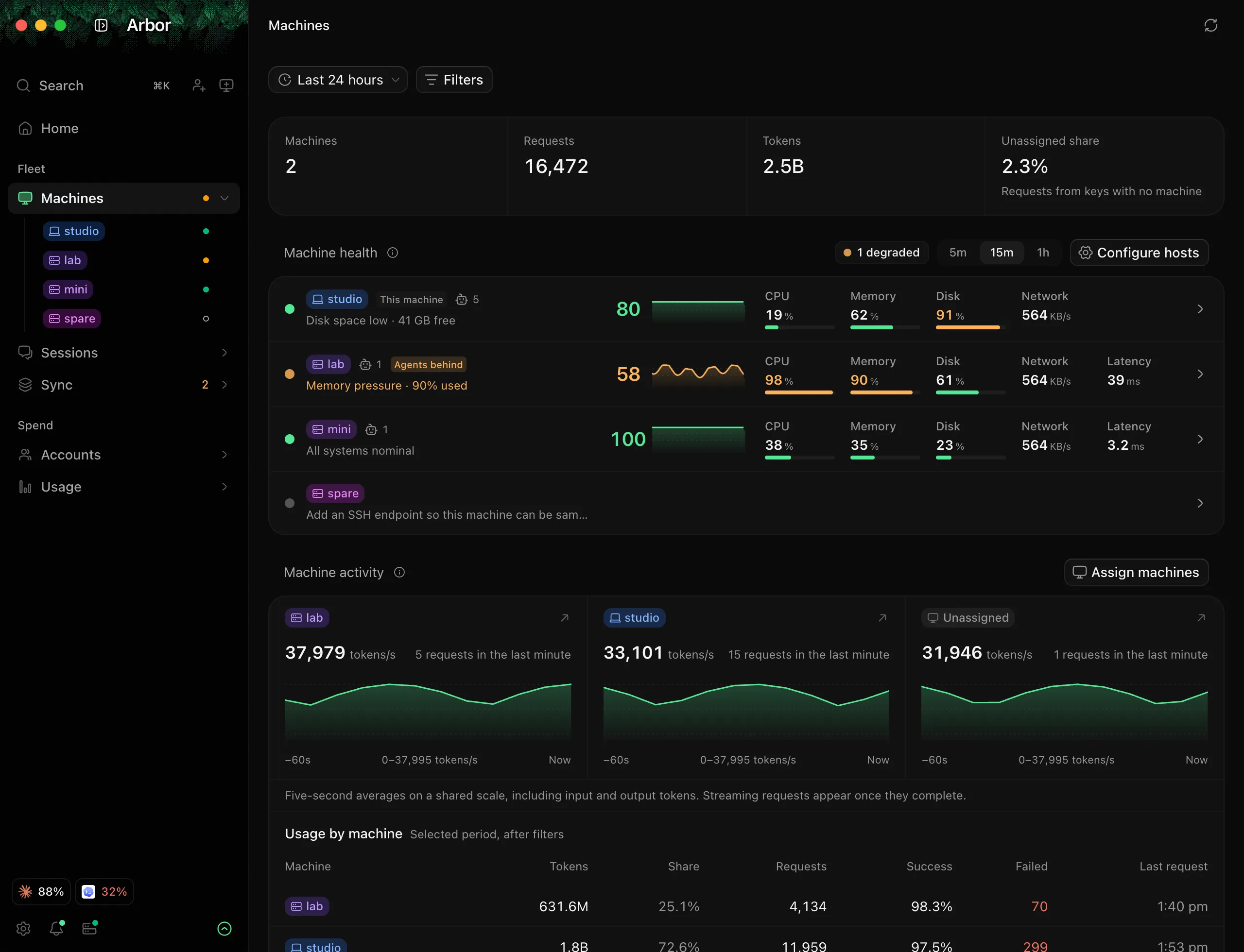Screen dimensions: 1244x952
Task: Open the settings gear in the sidebar footer
Action: 23,928
